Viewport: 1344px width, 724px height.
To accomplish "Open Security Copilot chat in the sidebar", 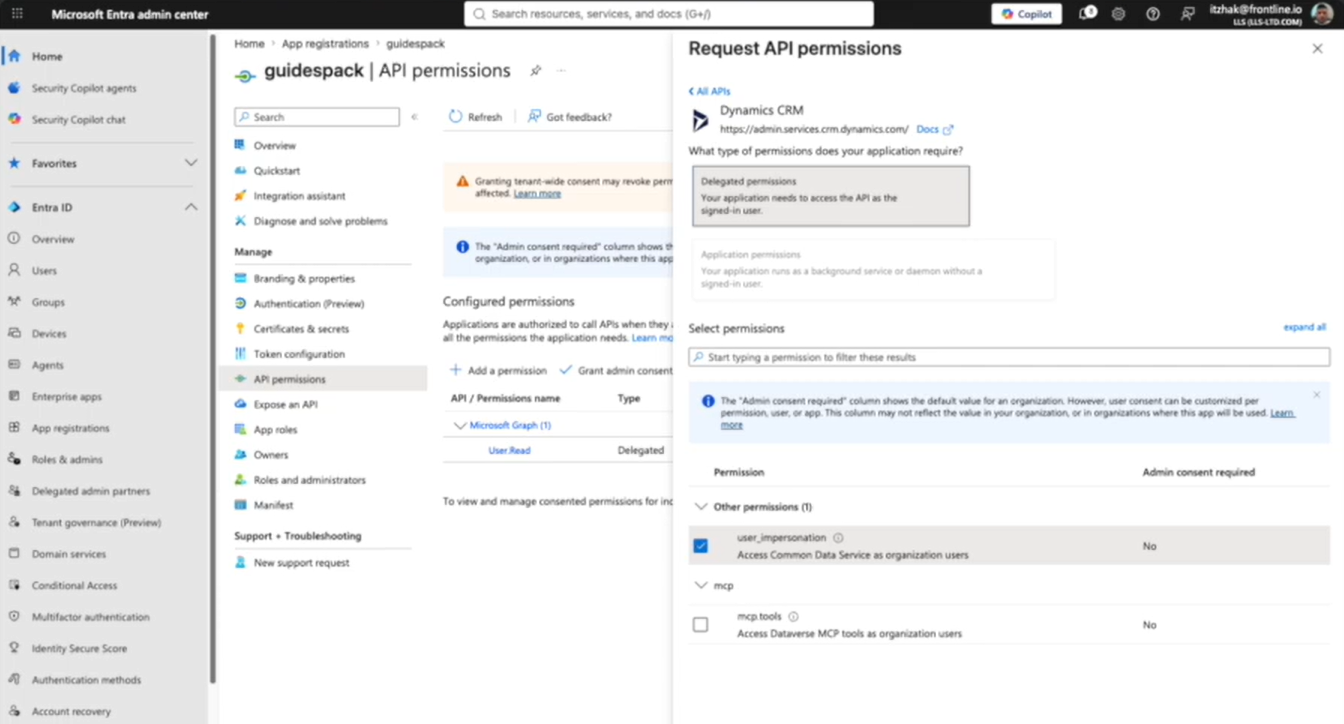I will 79,119.
